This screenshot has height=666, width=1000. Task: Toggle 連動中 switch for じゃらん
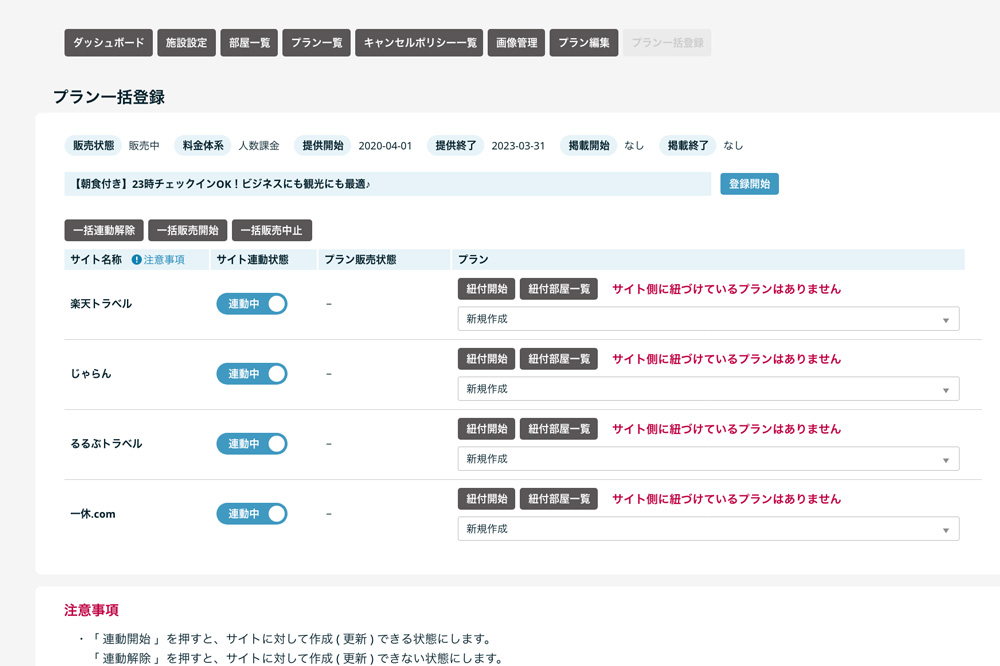click(252, 374)
